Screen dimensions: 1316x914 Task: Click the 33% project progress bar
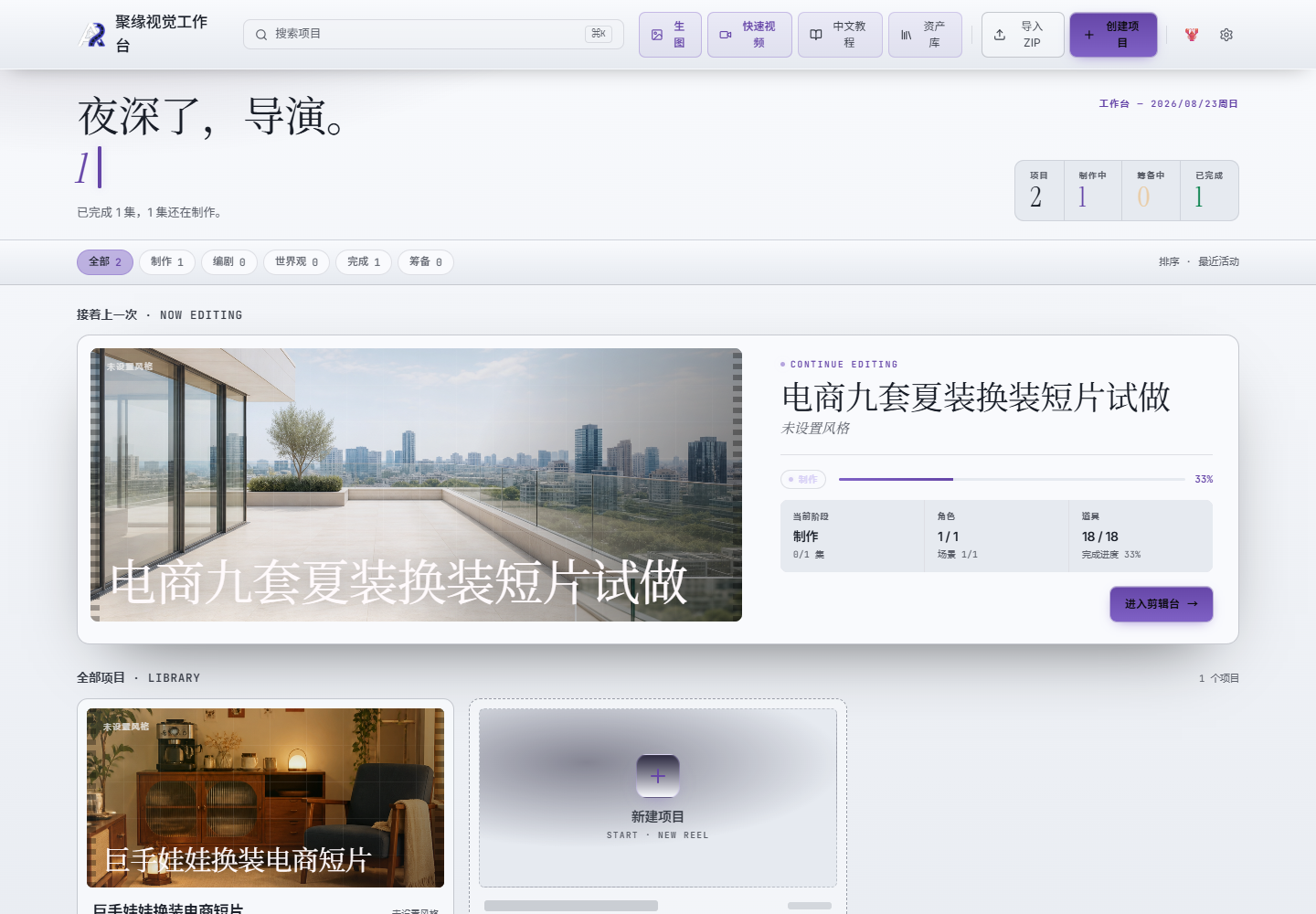[x=1012, y=479]
